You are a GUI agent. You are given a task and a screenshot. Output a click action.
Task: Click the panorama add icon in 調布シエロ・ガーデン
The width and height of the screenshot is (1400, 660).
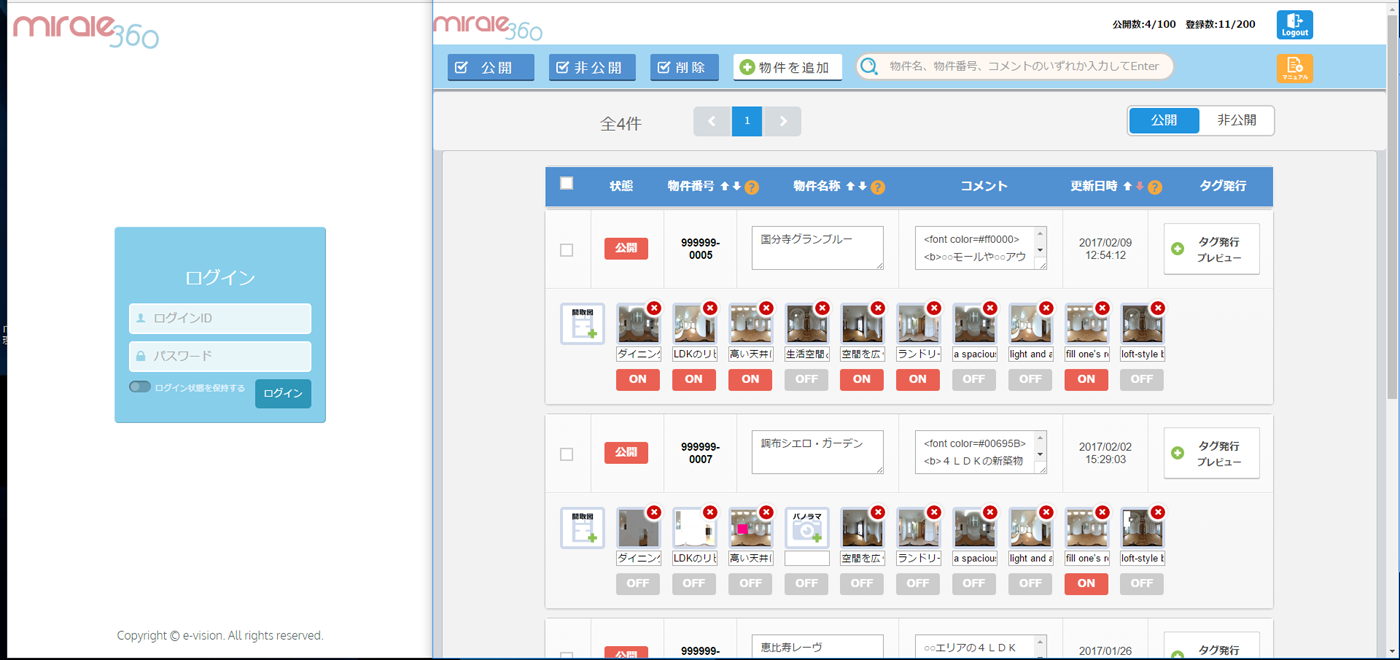coord(806,528)
